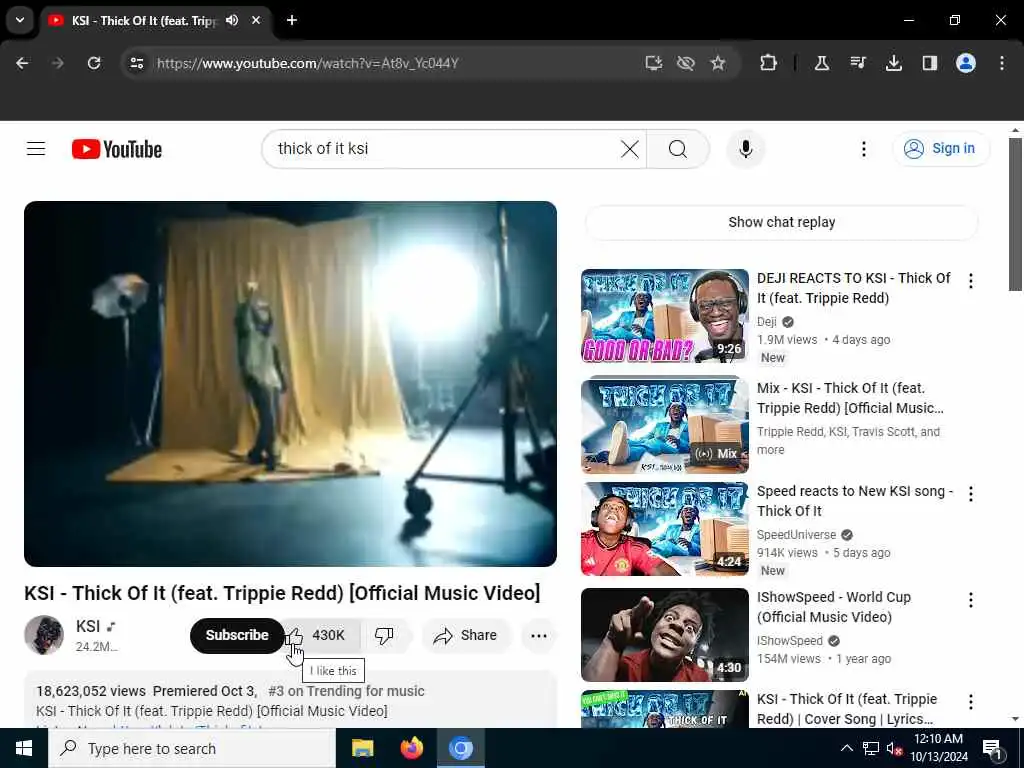The width and height of the screenshot is (1024, 768).
Task: Open options for the DEJI REACTS video
Action: (x=970, y=281)
